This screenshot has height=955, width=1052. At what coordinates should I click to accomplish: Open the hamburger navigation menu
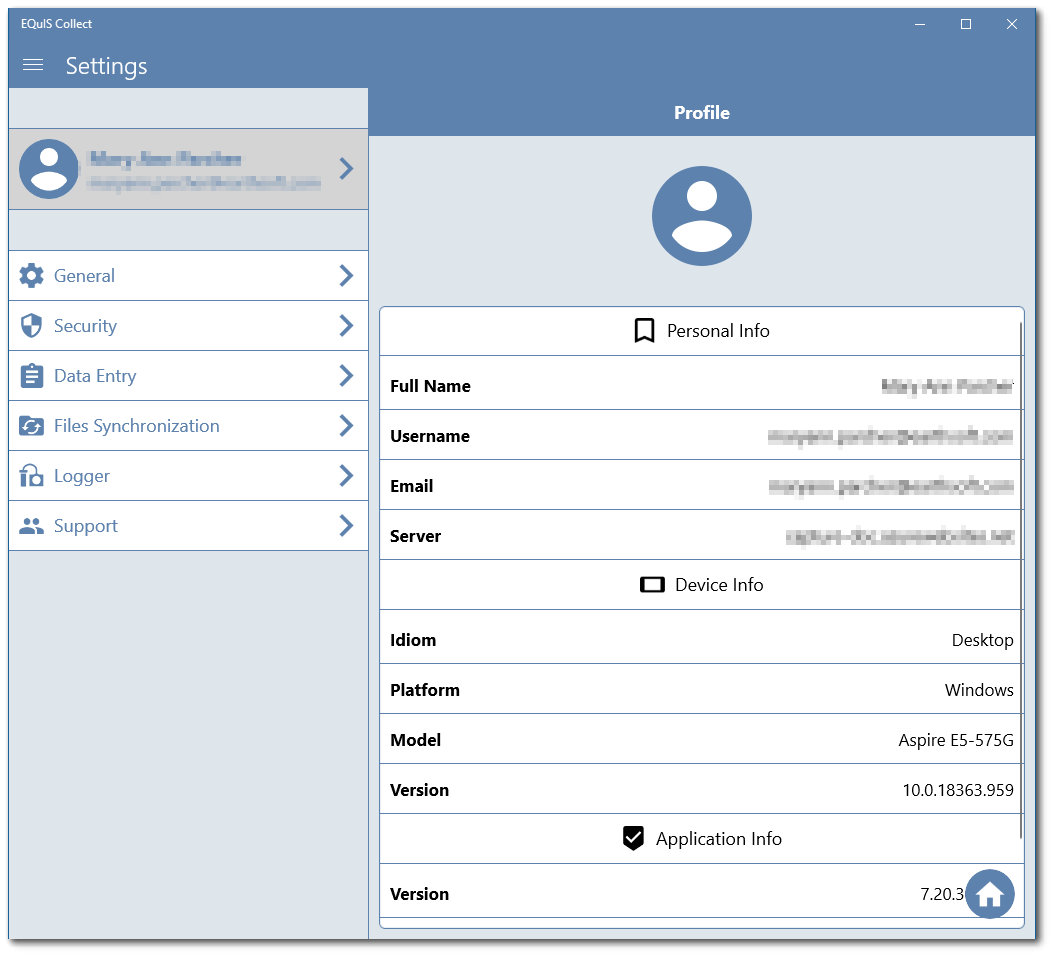32,65
